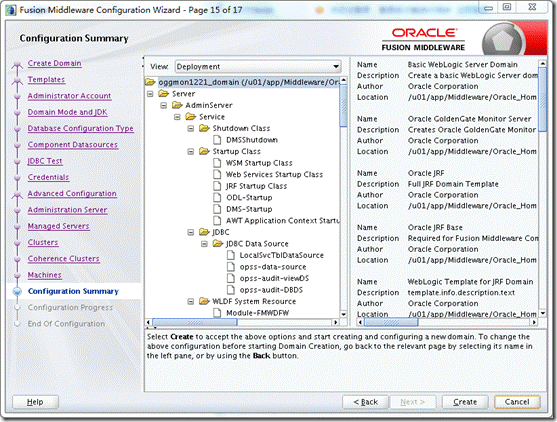Image resolution: width=557 pixels, height=422 pixels.
Task: Collapse the JDBC tree node
Action: click(191, 232)
